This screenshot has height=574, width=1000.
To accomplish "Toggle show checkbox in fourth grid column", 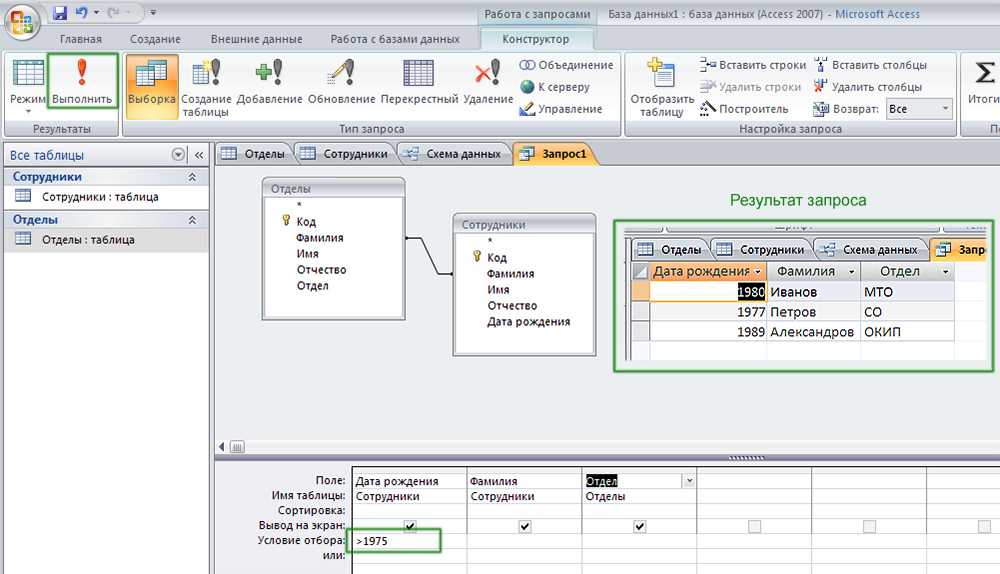I will pyautogui.click(x=754, y=526).
